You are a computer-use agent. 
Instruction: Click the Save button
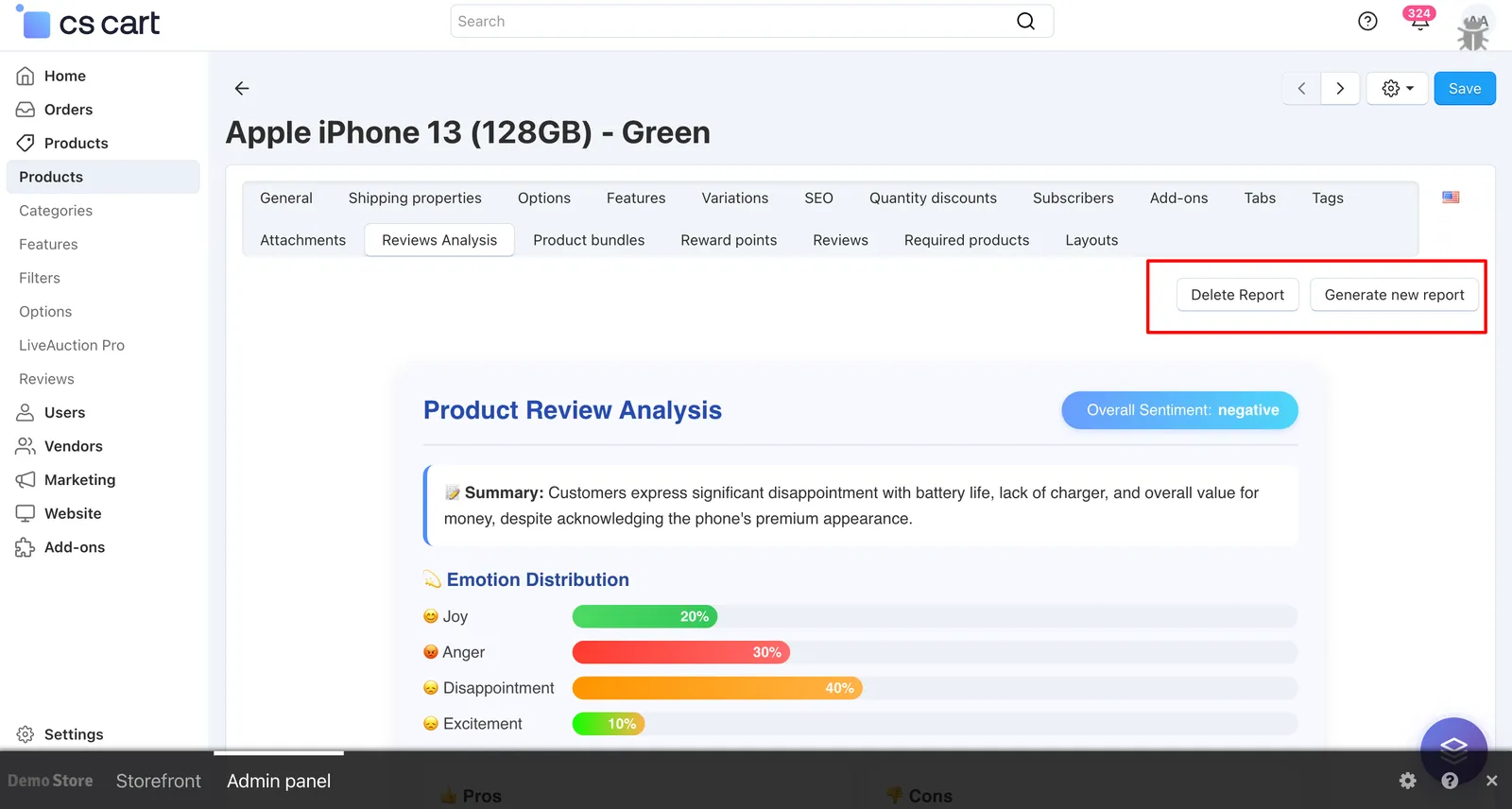(x=1465, y=89)
